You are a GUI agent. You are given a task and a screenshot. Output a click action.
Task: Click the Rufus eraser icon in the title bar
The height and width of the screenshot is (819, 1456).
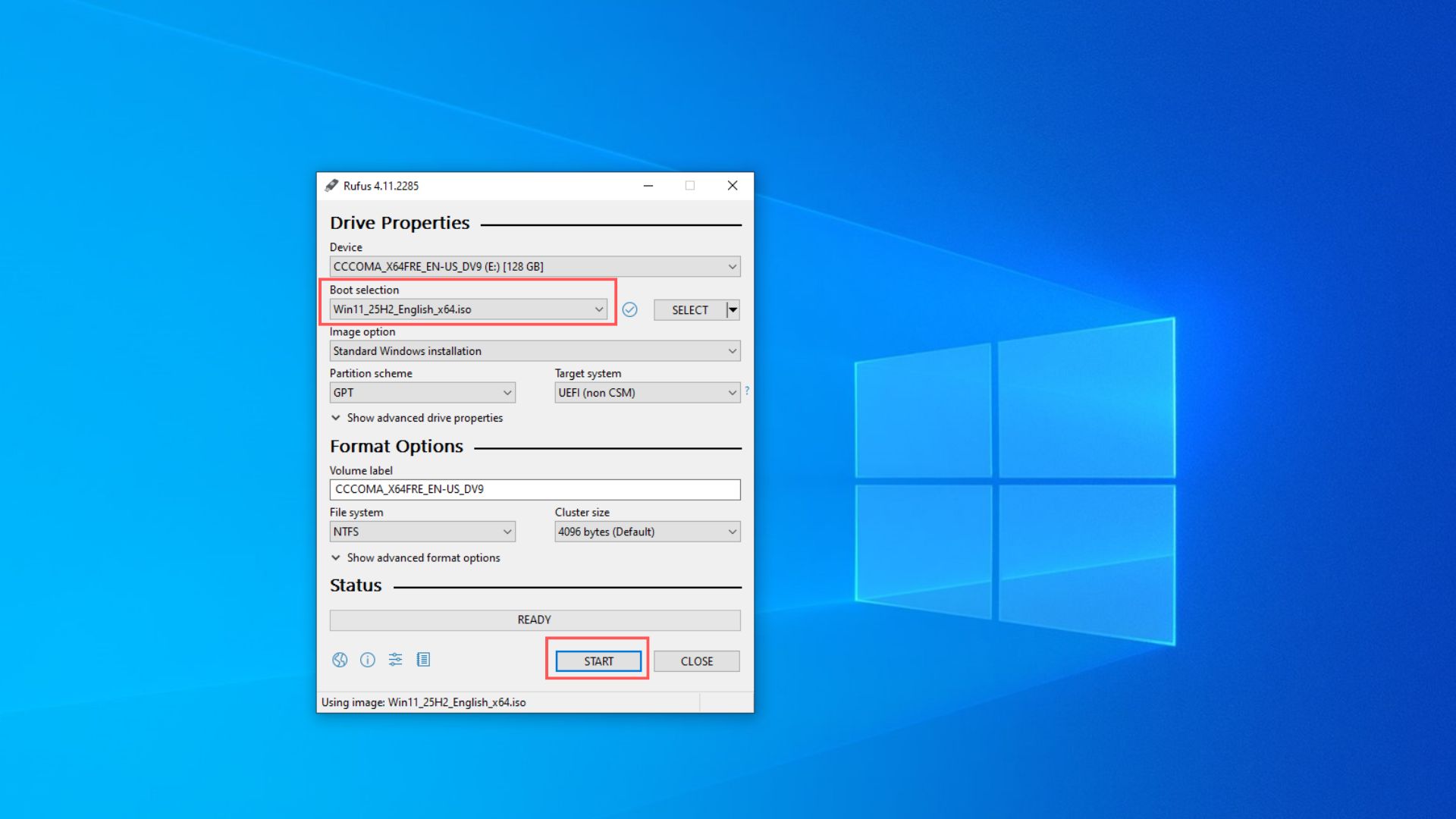[331, 185]
